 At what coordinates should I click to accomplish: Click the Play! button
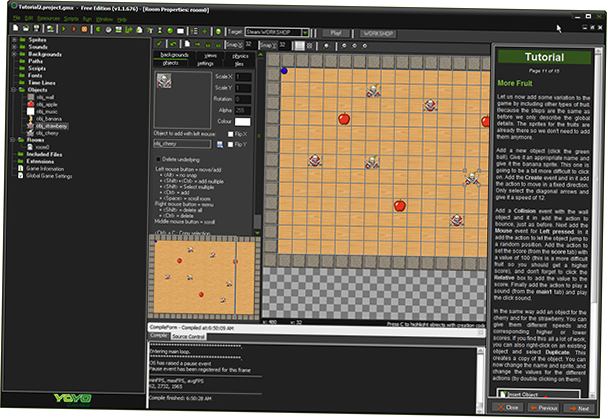tap(336, 33)
